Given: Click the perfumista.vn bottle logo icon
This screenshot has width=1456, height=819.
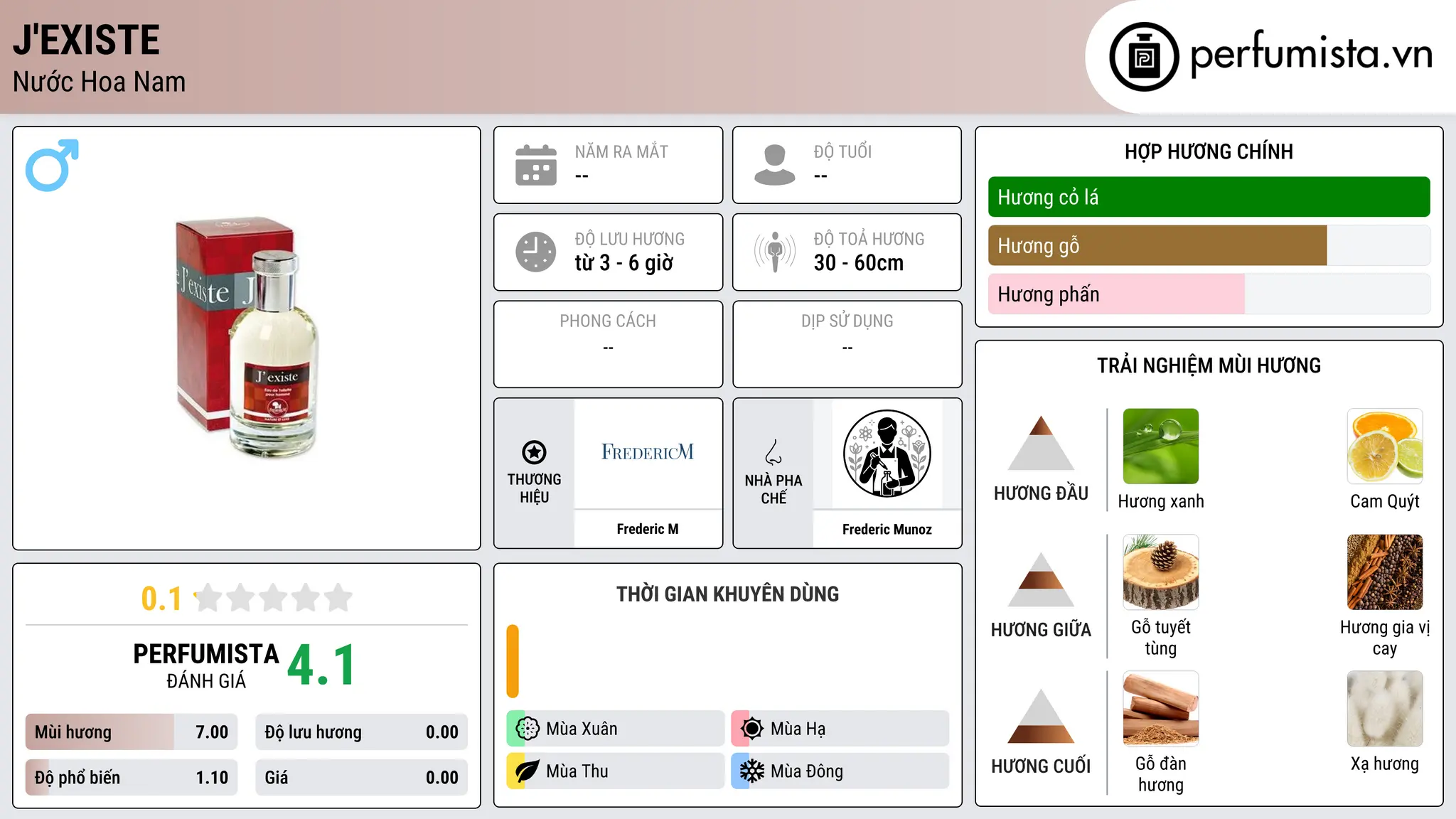Looking at the screenshot, I should (x=1144, y=57).
